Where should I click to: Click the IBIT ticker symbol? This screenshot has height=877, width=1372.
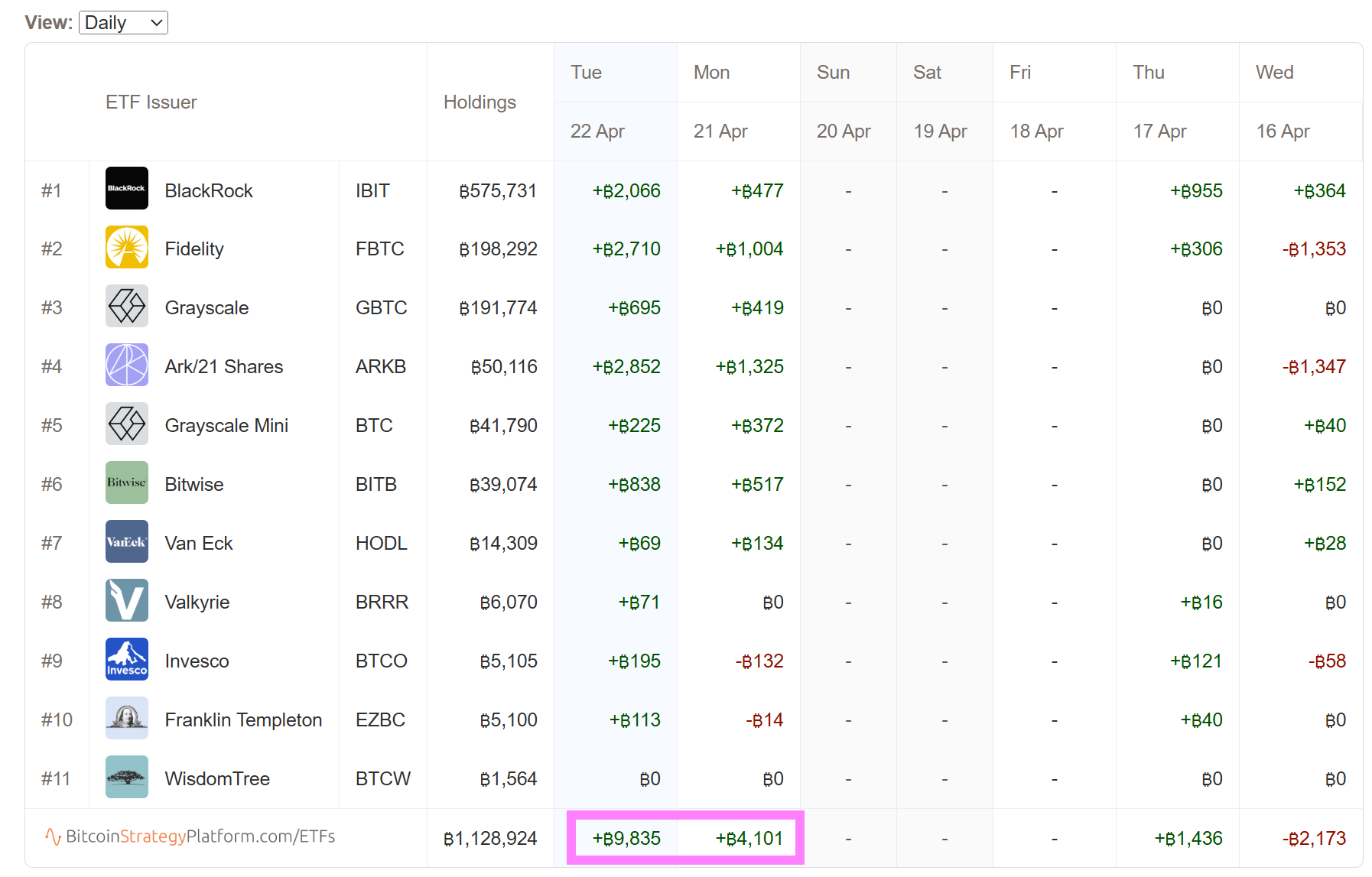click(372, 190)
